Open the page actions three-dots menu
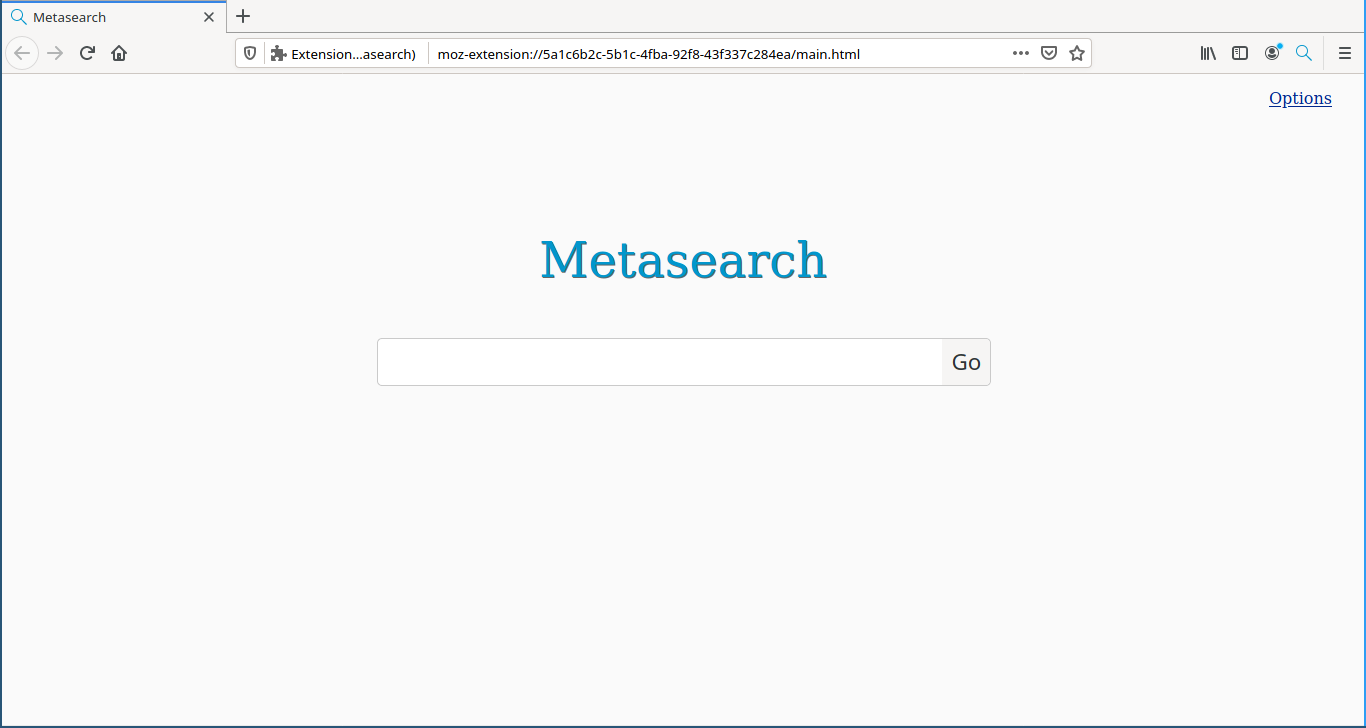1366x728 pixels. (1021, 54)
